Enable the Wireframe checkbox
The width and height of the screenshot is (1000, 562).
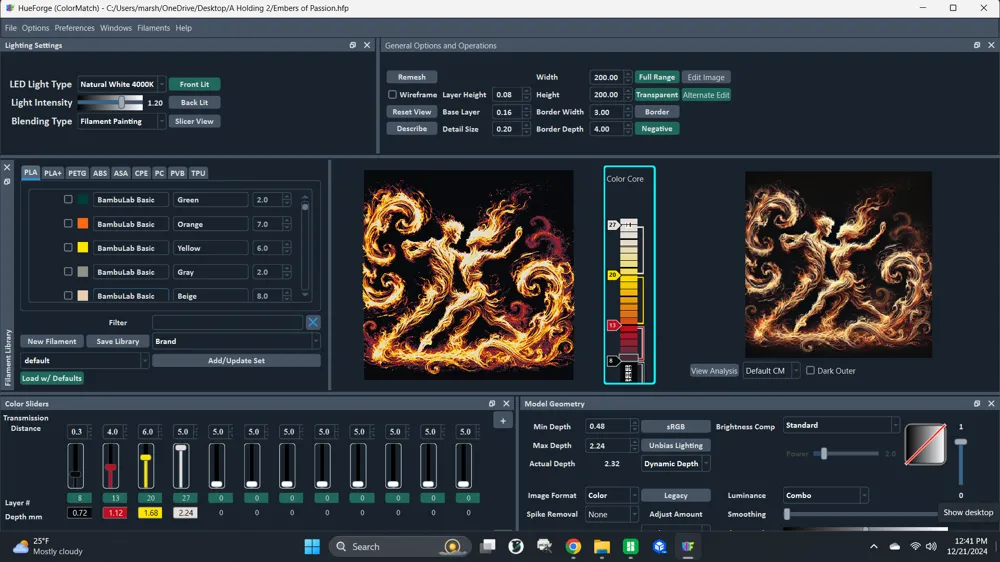(392, 94)
